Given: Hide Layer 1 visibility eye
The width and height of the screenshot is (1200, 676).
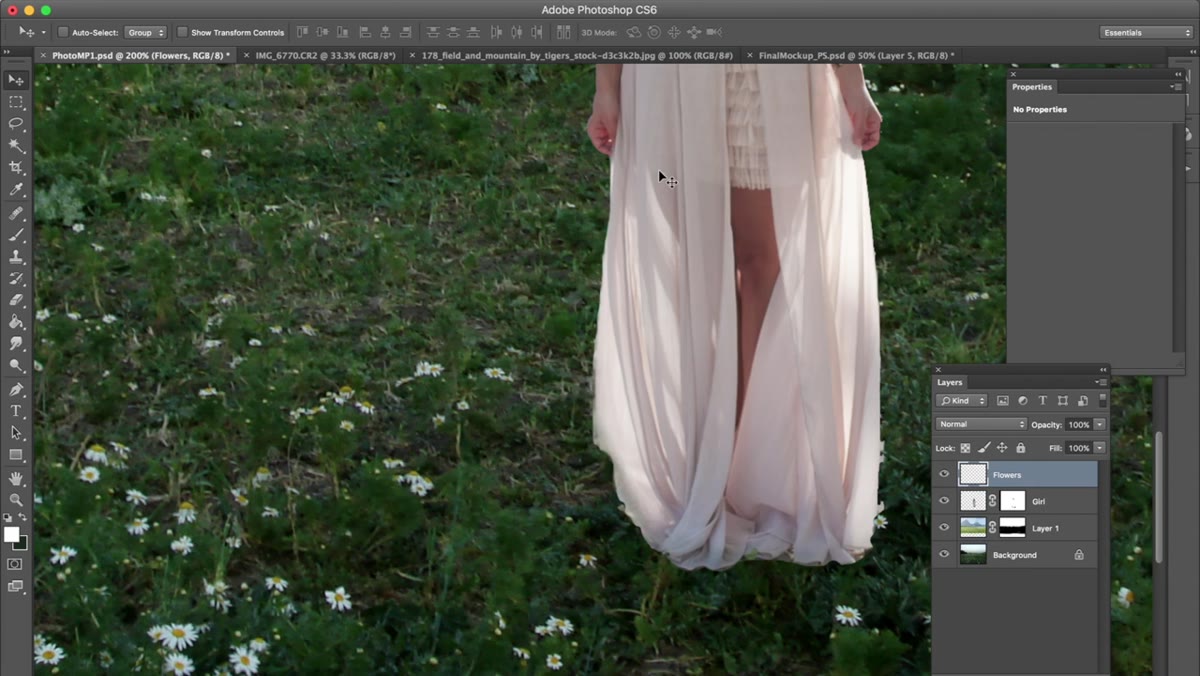Looking at the screenshot, I should (x=944, y=528).
